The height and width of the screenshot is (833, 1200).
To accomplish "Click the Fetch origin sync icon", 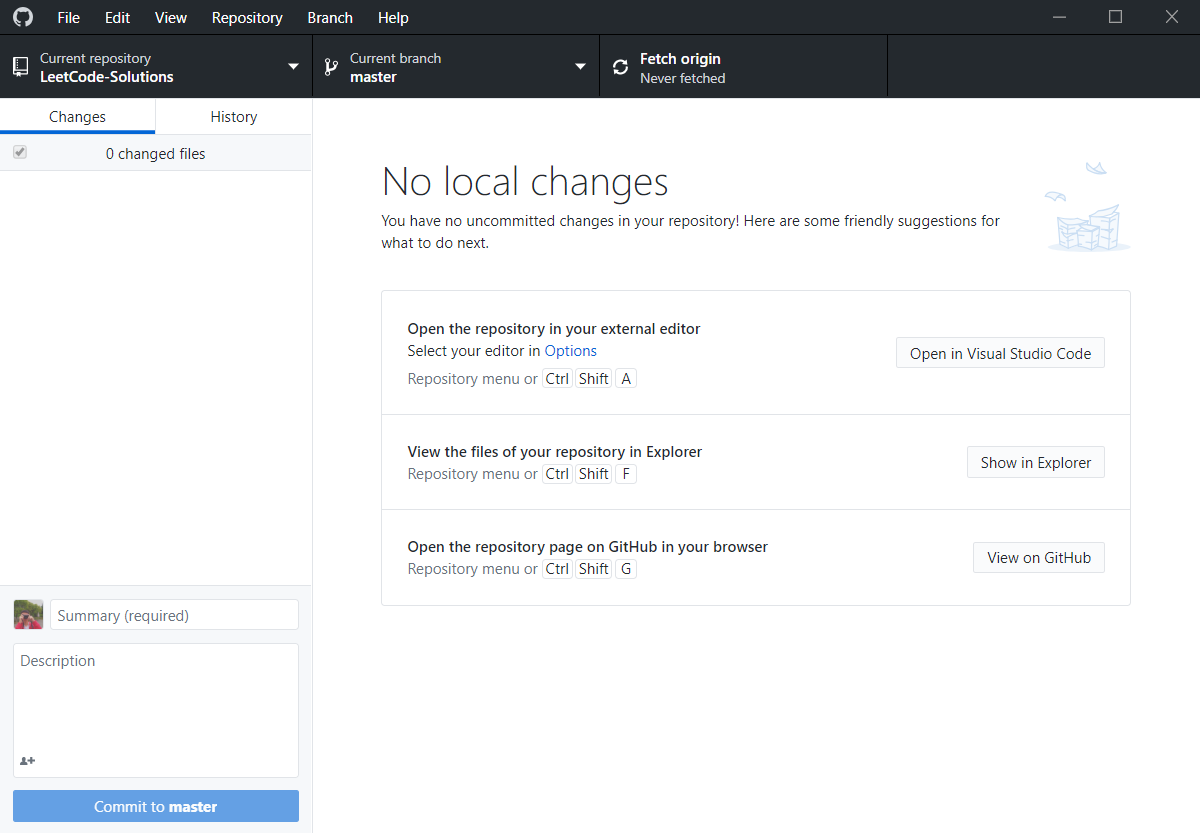I will (620, 67).
